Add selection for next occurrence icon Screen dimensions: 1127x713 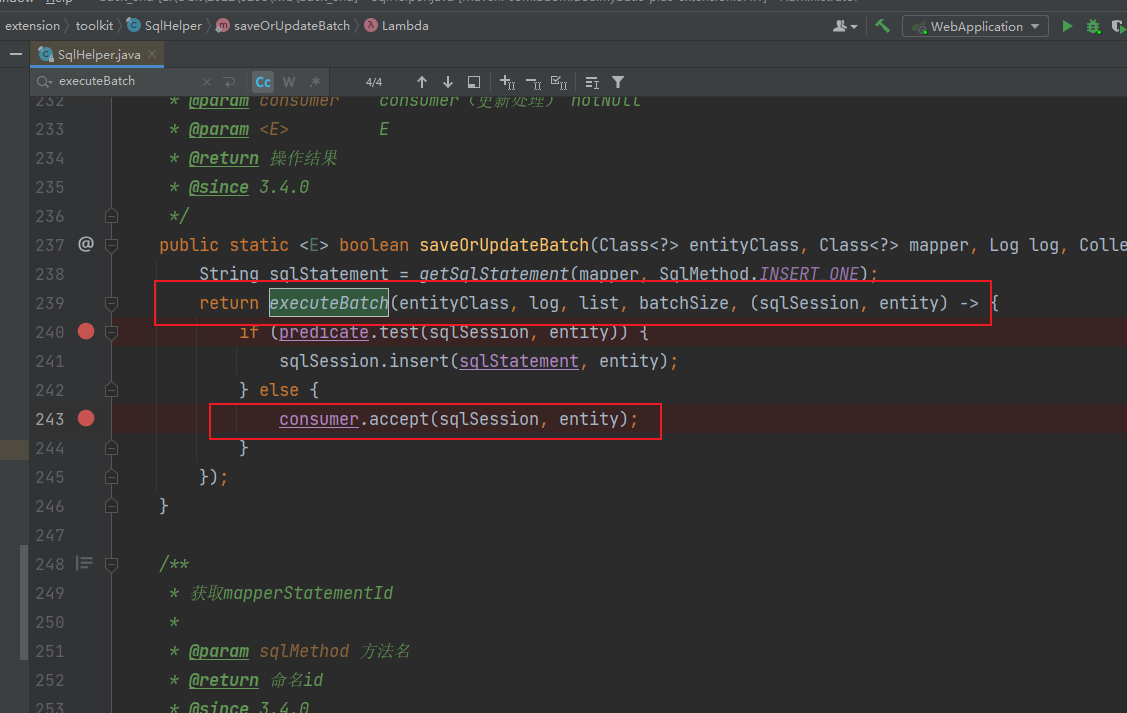point(507,82)
